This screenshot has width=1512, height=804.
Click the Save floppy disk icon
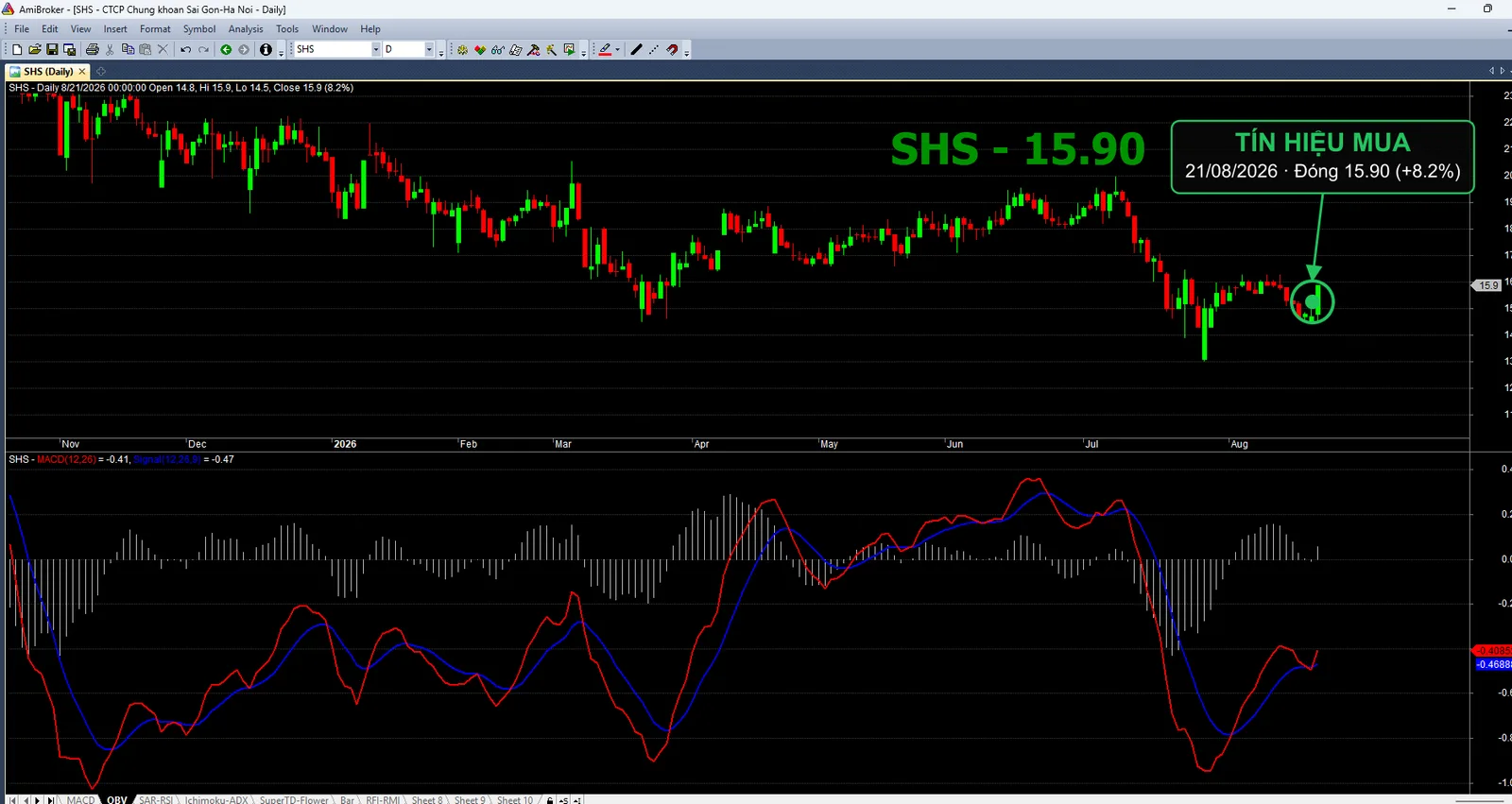tap(52, 49)
